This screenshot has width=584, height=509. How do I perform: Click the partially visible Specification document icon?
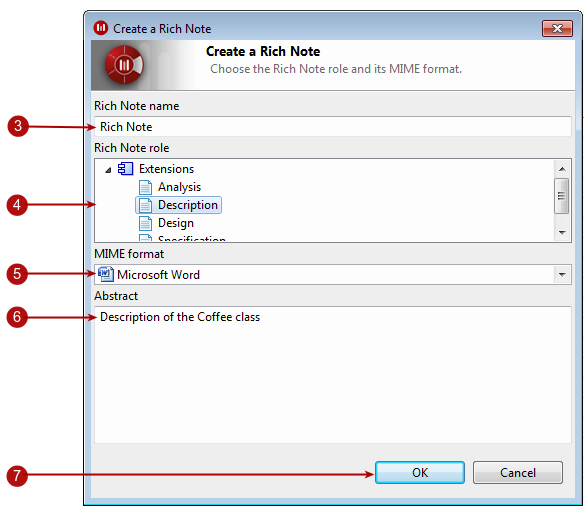145,238
